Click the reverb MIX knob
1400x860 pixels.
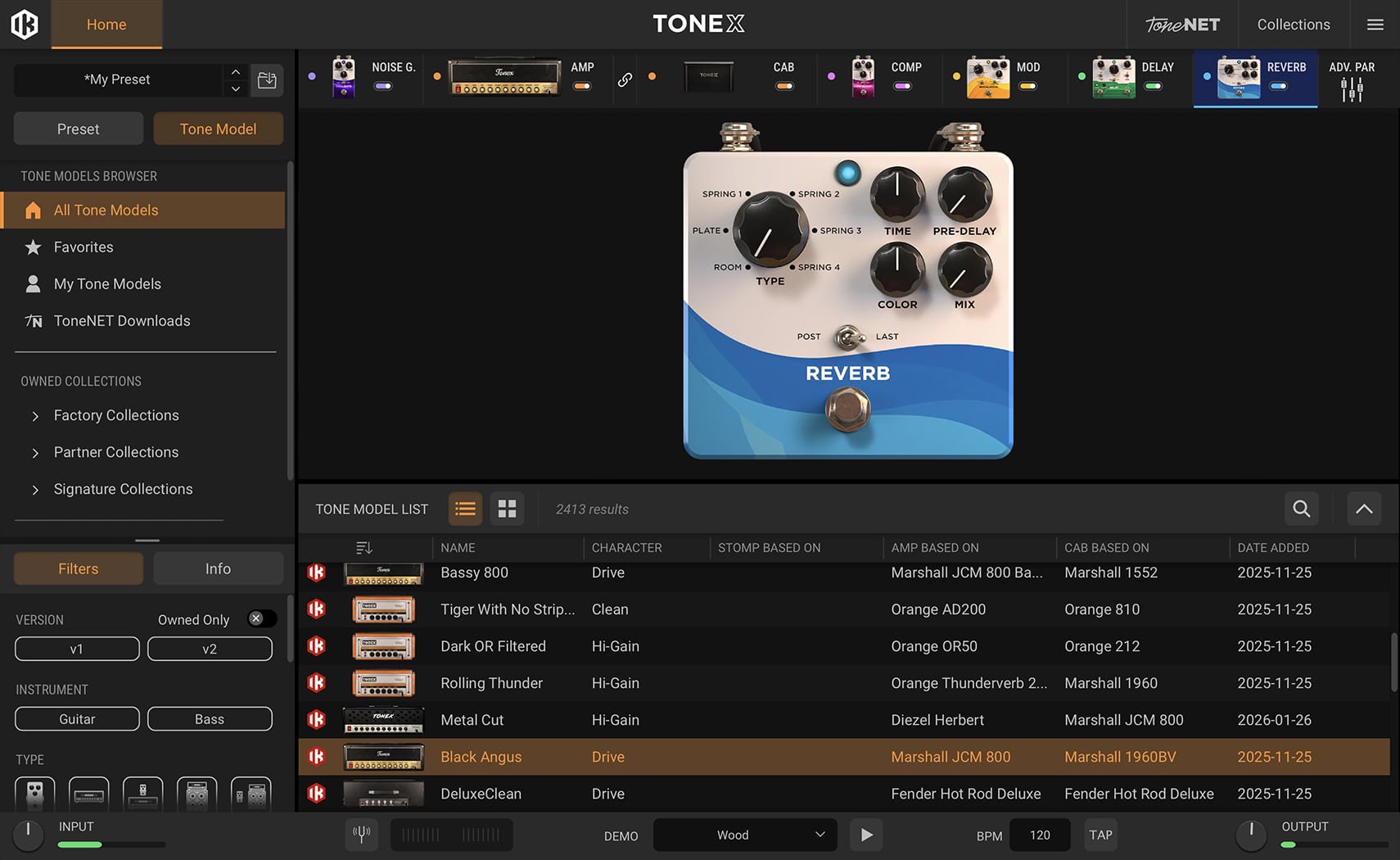[964, 271]
